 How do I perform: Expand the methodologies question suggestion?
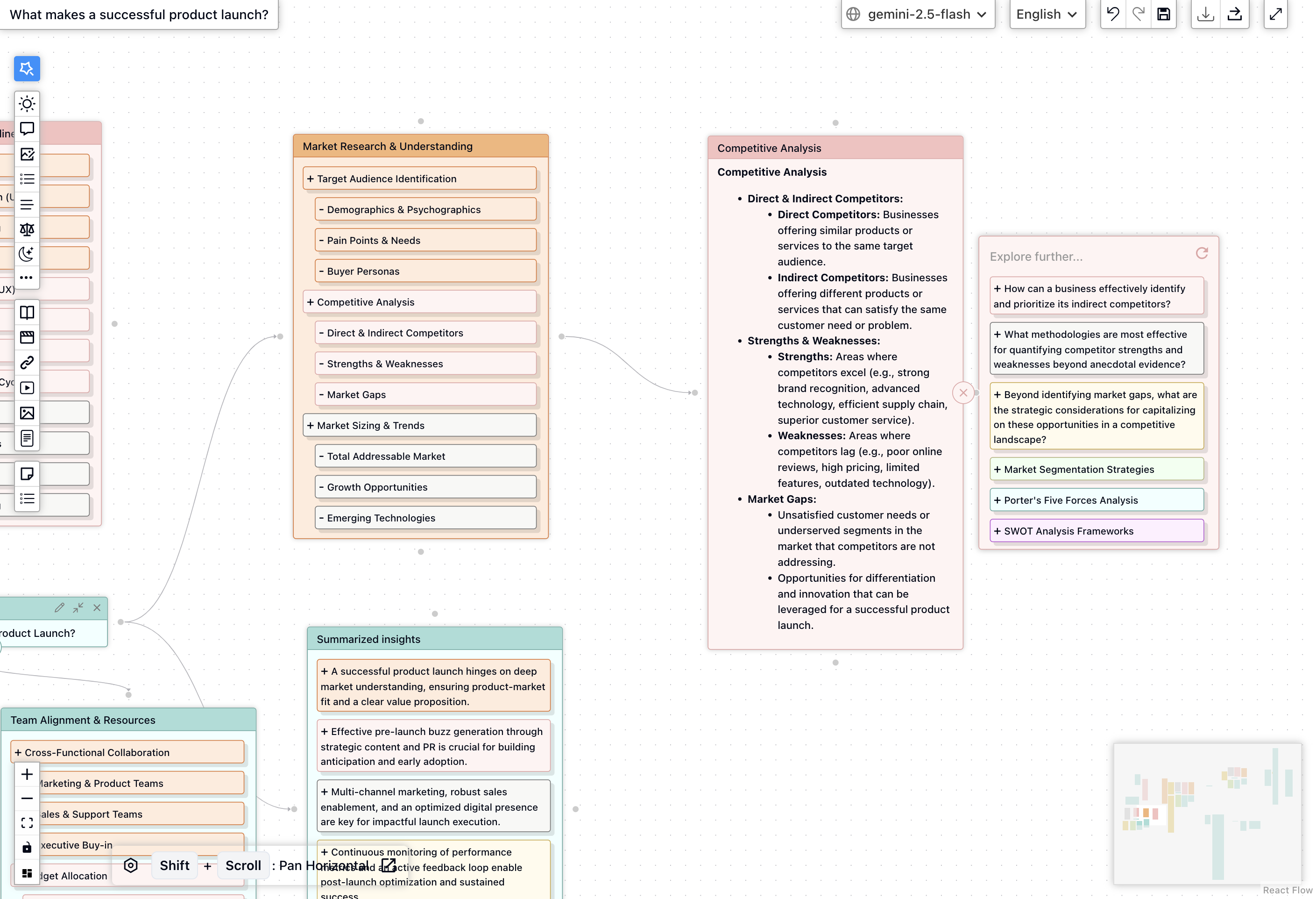[1097, 349]
